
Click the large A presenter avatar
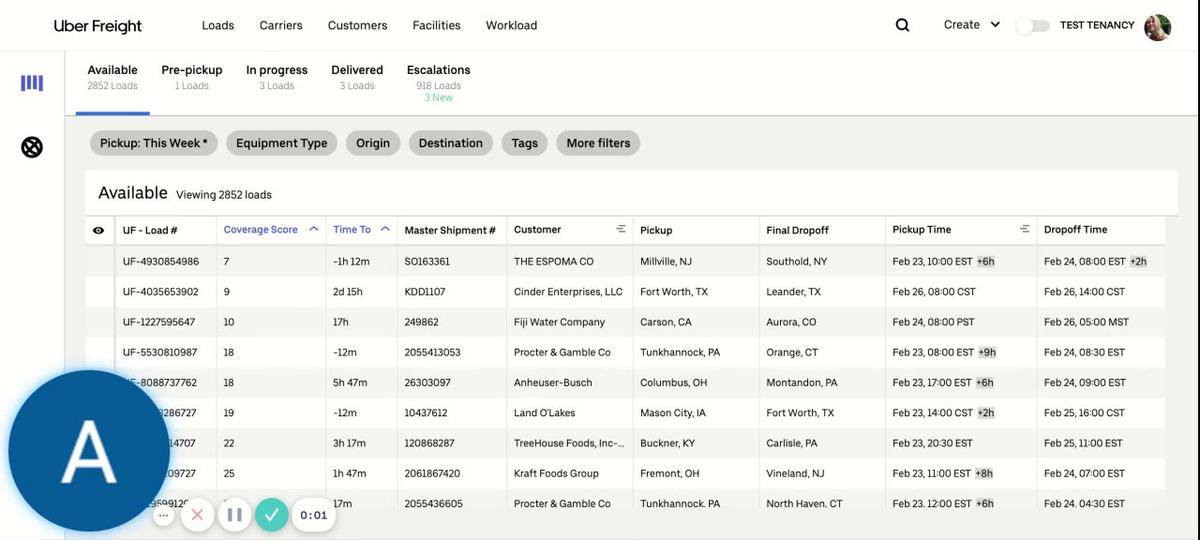(89, 451)
